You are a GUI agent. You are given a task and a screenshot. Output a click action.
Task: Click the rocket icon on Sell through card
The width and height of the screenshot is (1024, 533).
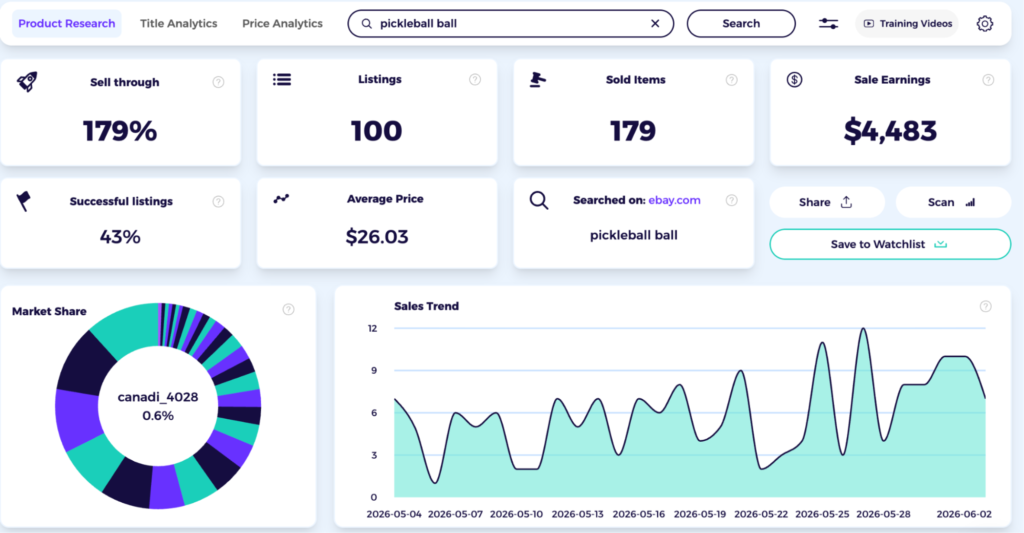(27, 82)
